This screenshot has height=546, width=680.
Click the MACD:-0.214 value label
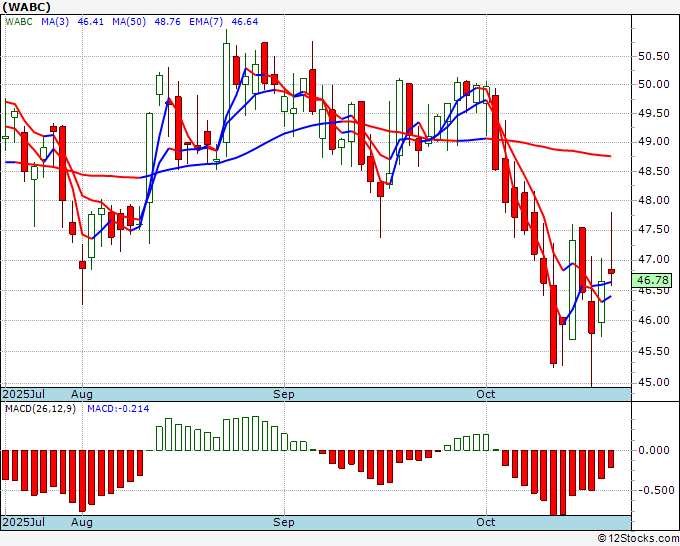[x=118, y=409]
